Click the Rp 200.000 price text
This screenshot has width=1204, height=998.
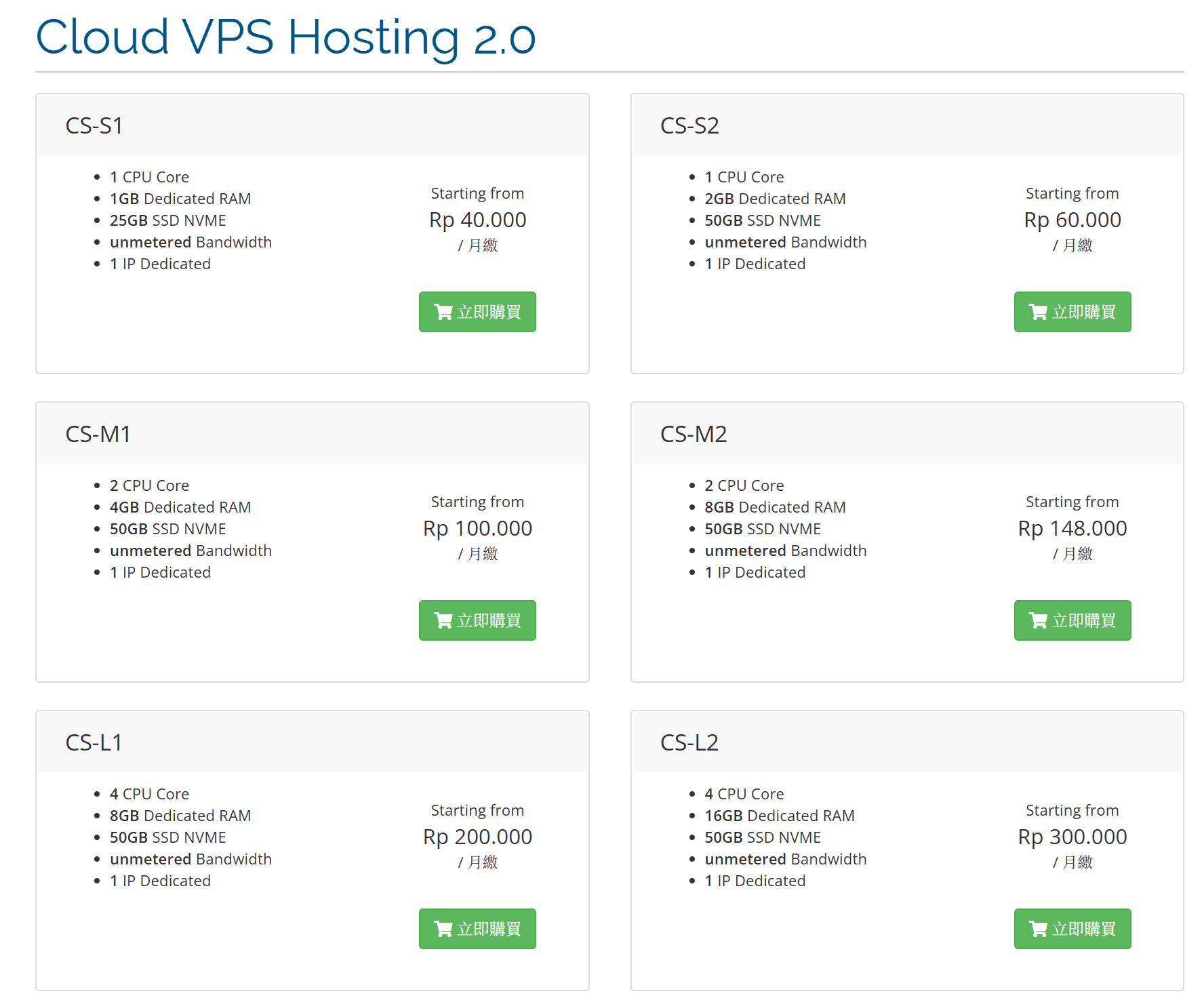[477, 837]
